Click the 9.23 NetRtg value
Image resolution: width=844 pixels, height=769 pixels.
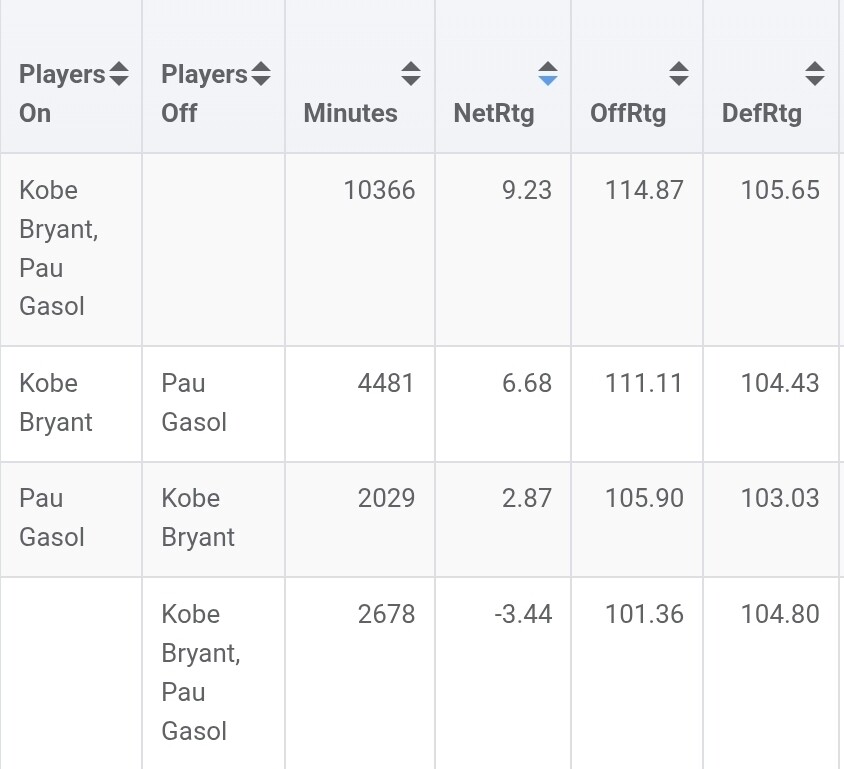coord(526,191)
